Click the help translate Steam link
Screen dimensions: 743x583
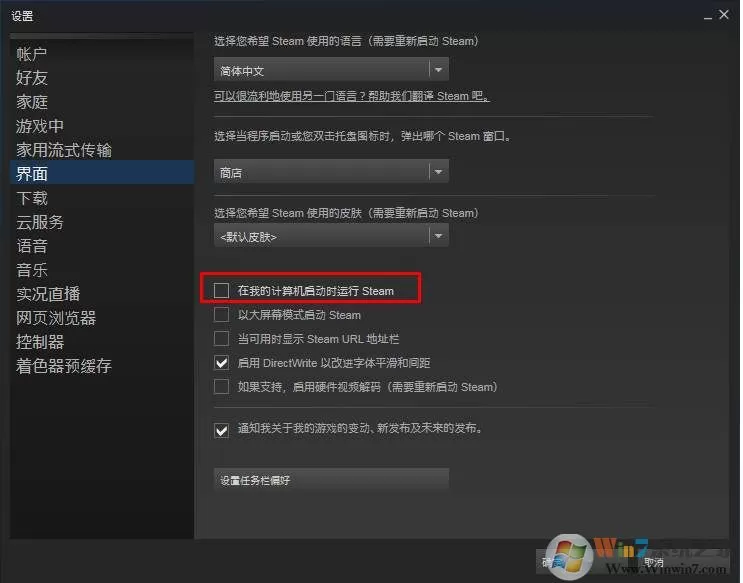352,96
